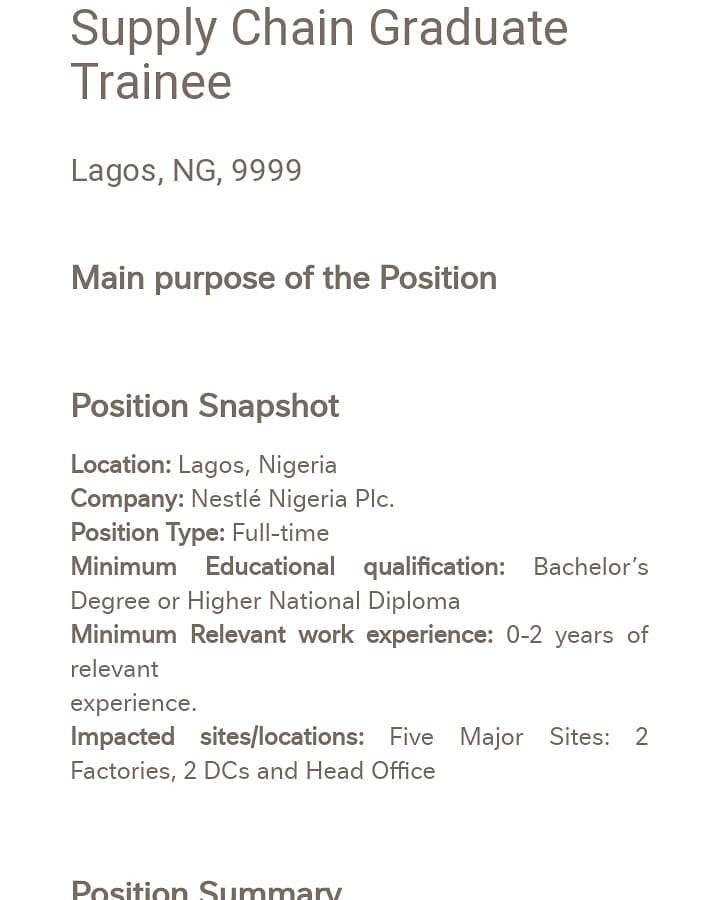Click Minimum Educational qualification label

tap(288, 567)
